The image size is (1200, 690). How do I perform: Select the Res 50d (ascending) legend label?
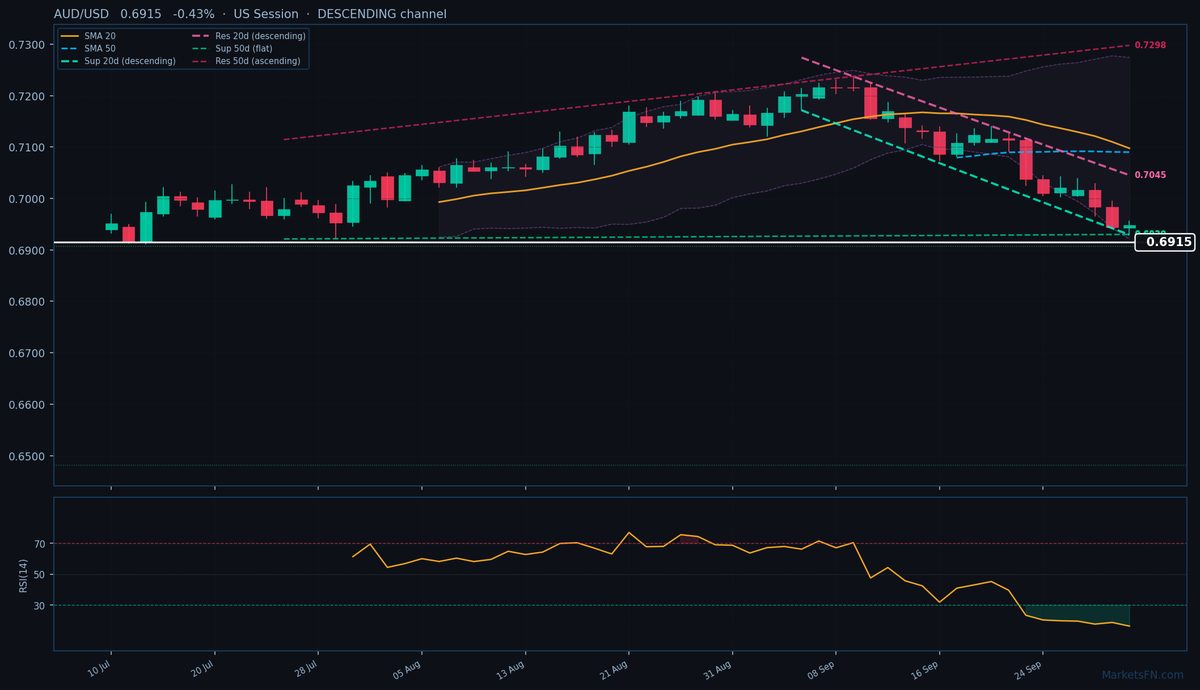(260, 61)
